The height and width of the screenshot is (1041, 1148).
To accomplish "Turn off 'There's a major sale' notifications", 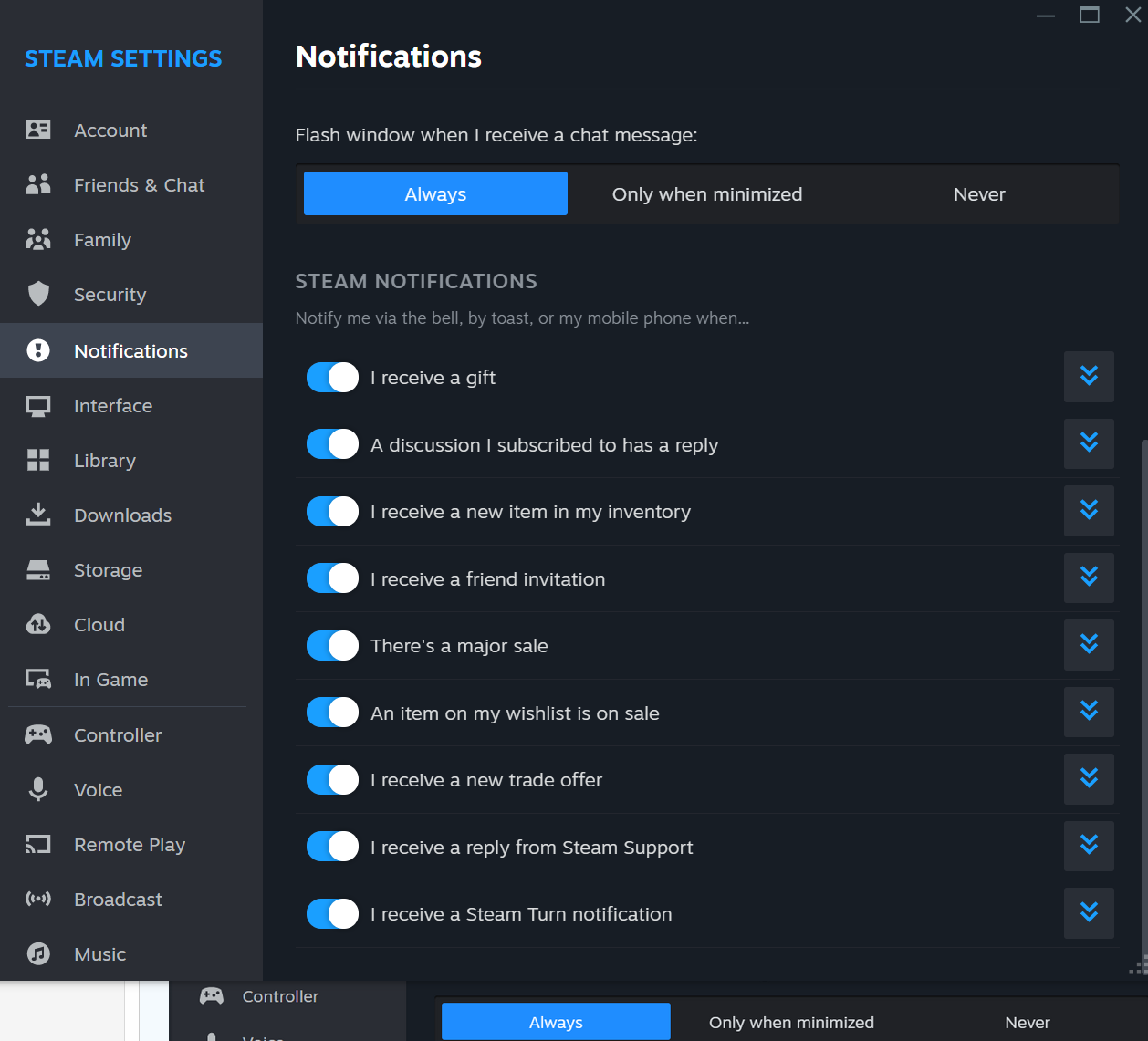I will [332, 645].
